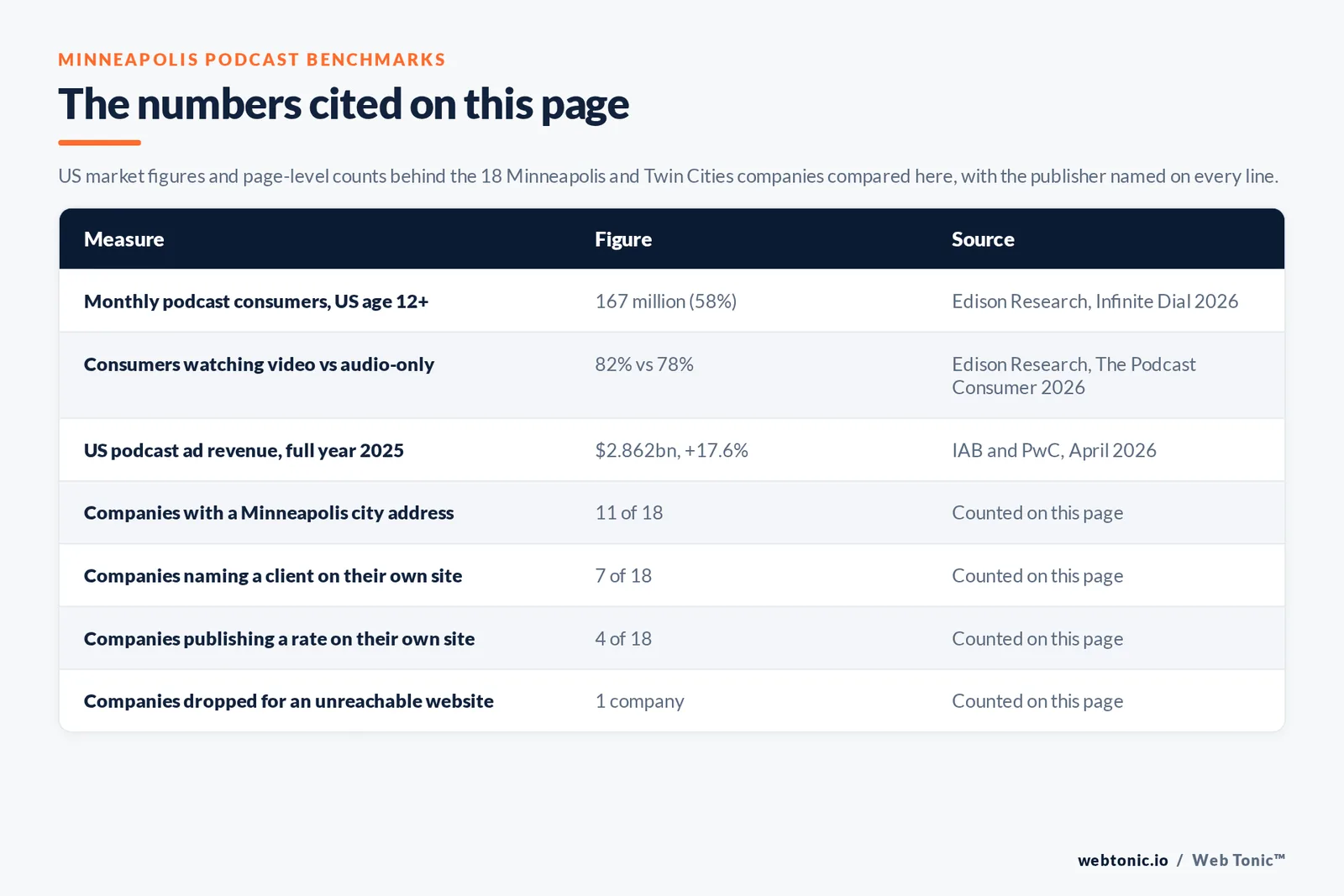Open The Podcast Consumer 2026 source text
Viewport: 1344px width, 896px height.
pyautogui.click(x=1074, y=375)
